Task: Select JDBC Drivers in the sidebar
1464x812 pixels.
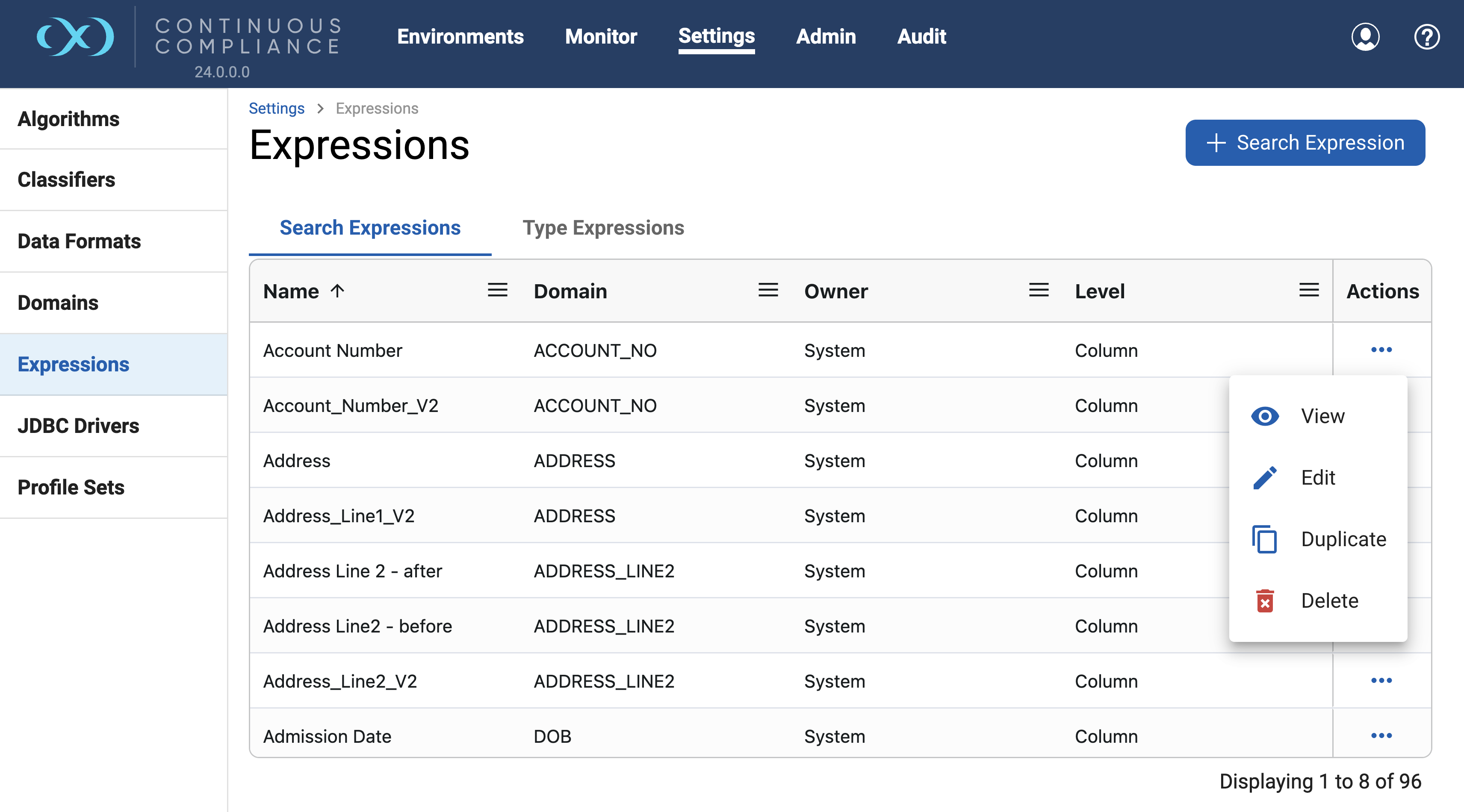Action: [x=78, y=426]
